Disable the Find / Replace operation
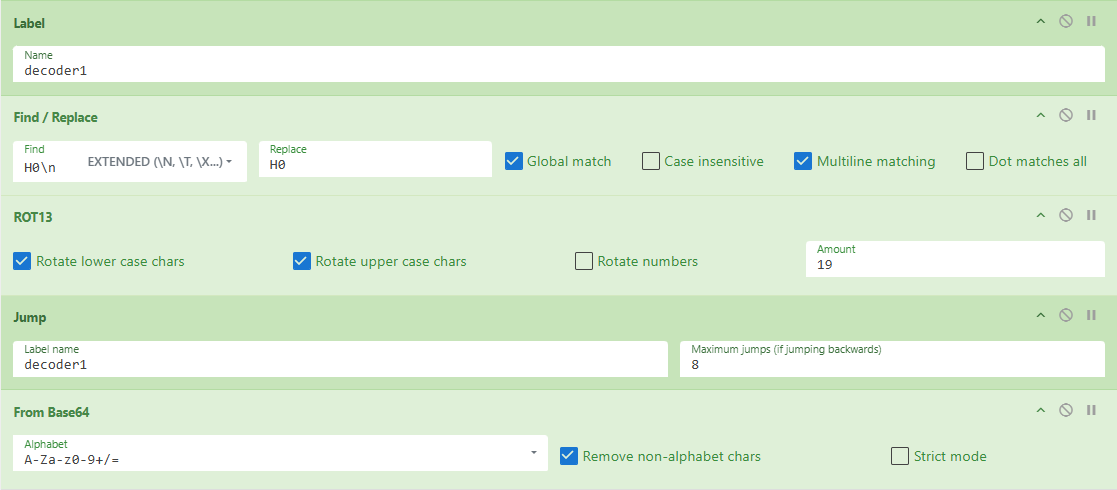This screenshot has width=1117, height=490. tap(1066, 116)
